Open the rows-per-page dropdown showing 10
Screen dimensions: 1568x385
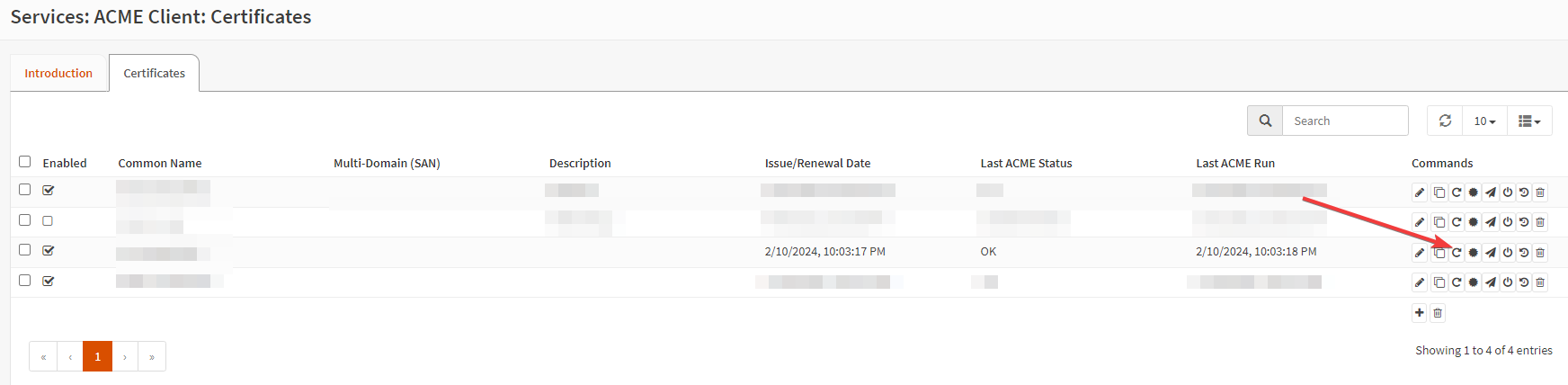tap(1484, 121)
